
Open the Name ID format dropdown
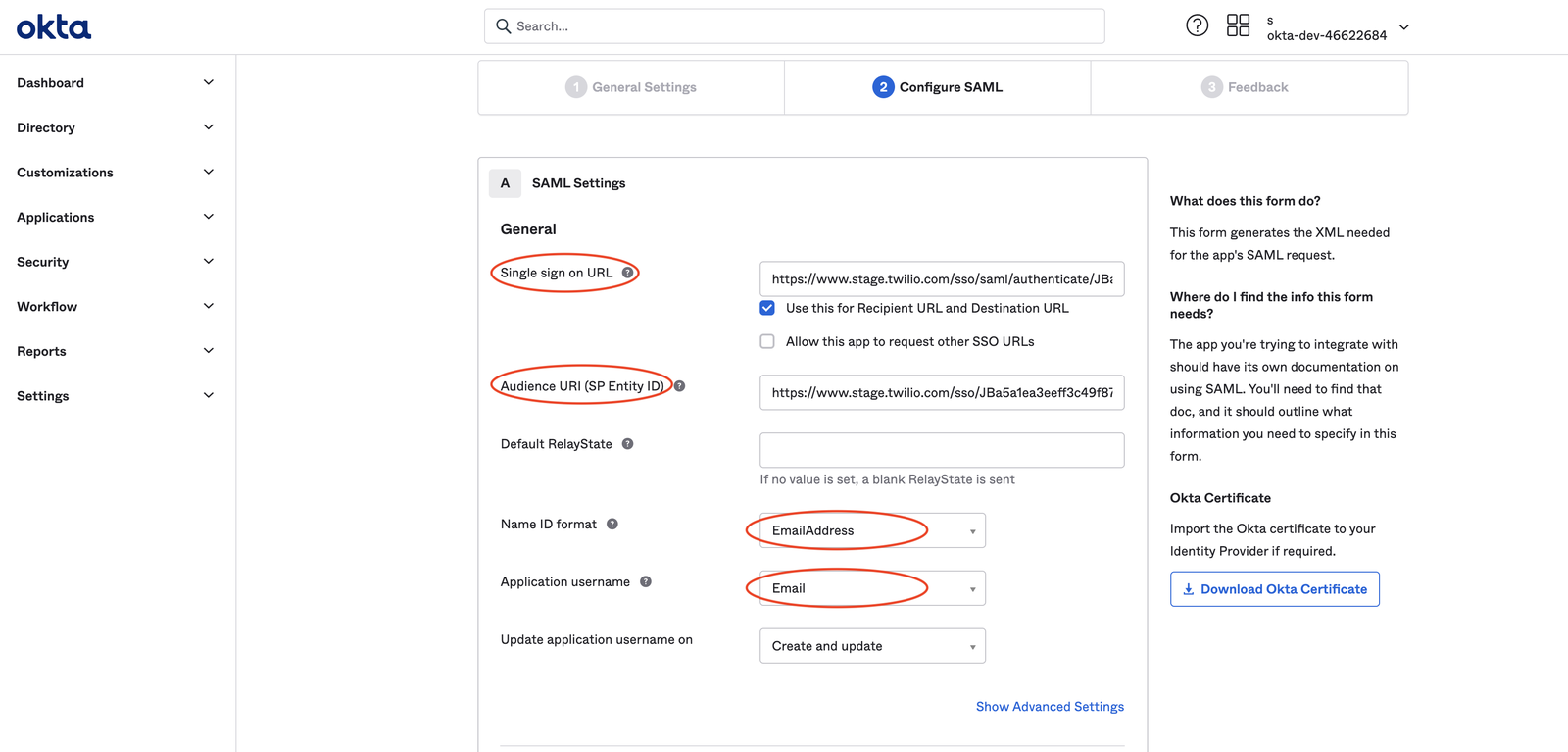point(872,530)
